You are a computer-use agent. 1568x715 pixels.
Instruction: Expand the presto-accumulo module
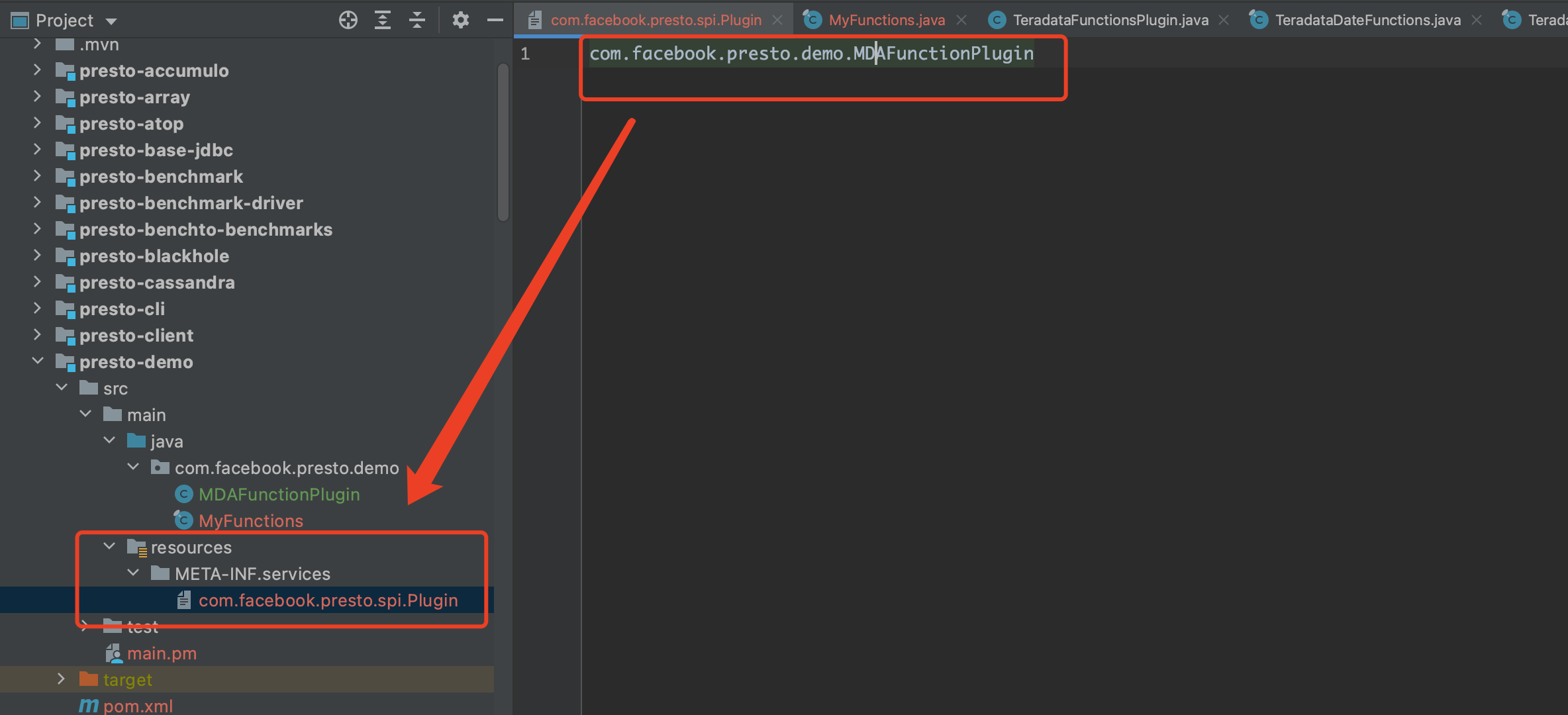38,70
